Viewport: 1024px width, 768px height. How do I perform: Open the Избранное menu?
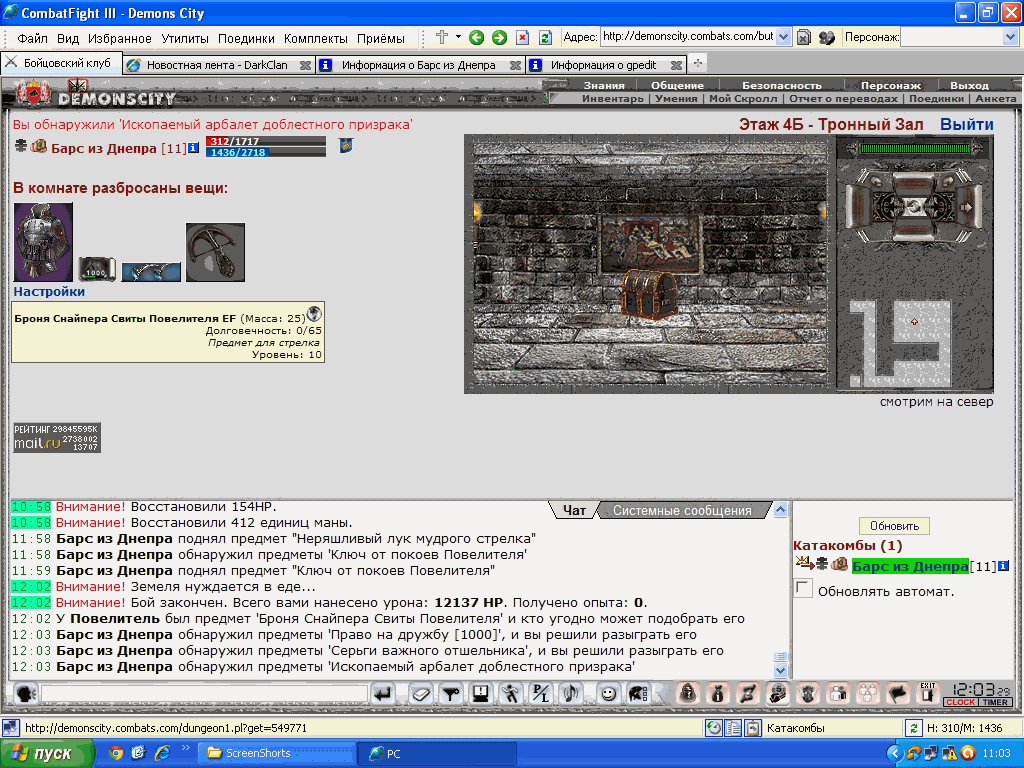point(120,39)
